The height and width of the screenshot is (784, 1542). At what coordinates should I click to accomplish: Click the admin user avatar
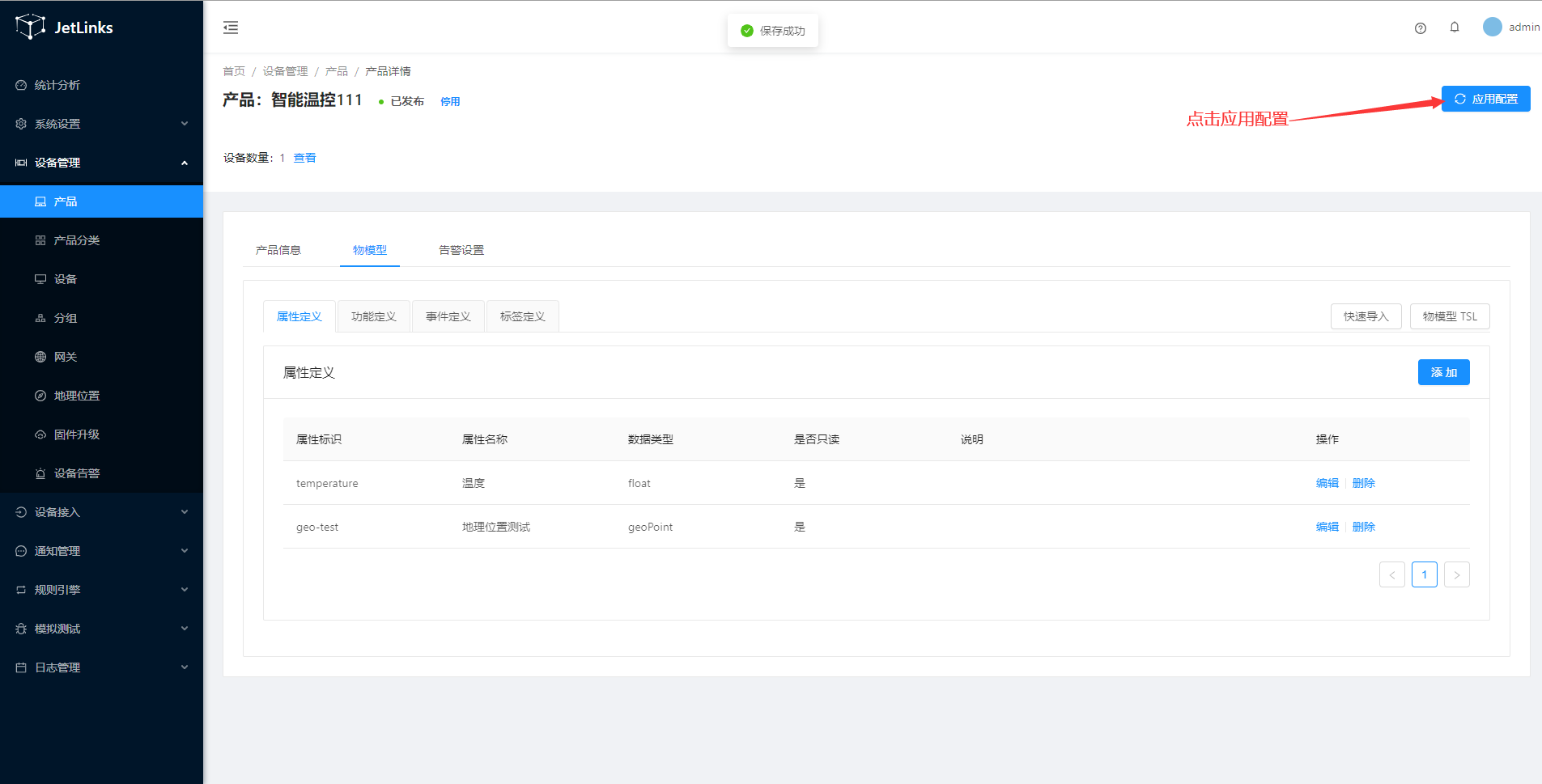tap(1492, 27)
